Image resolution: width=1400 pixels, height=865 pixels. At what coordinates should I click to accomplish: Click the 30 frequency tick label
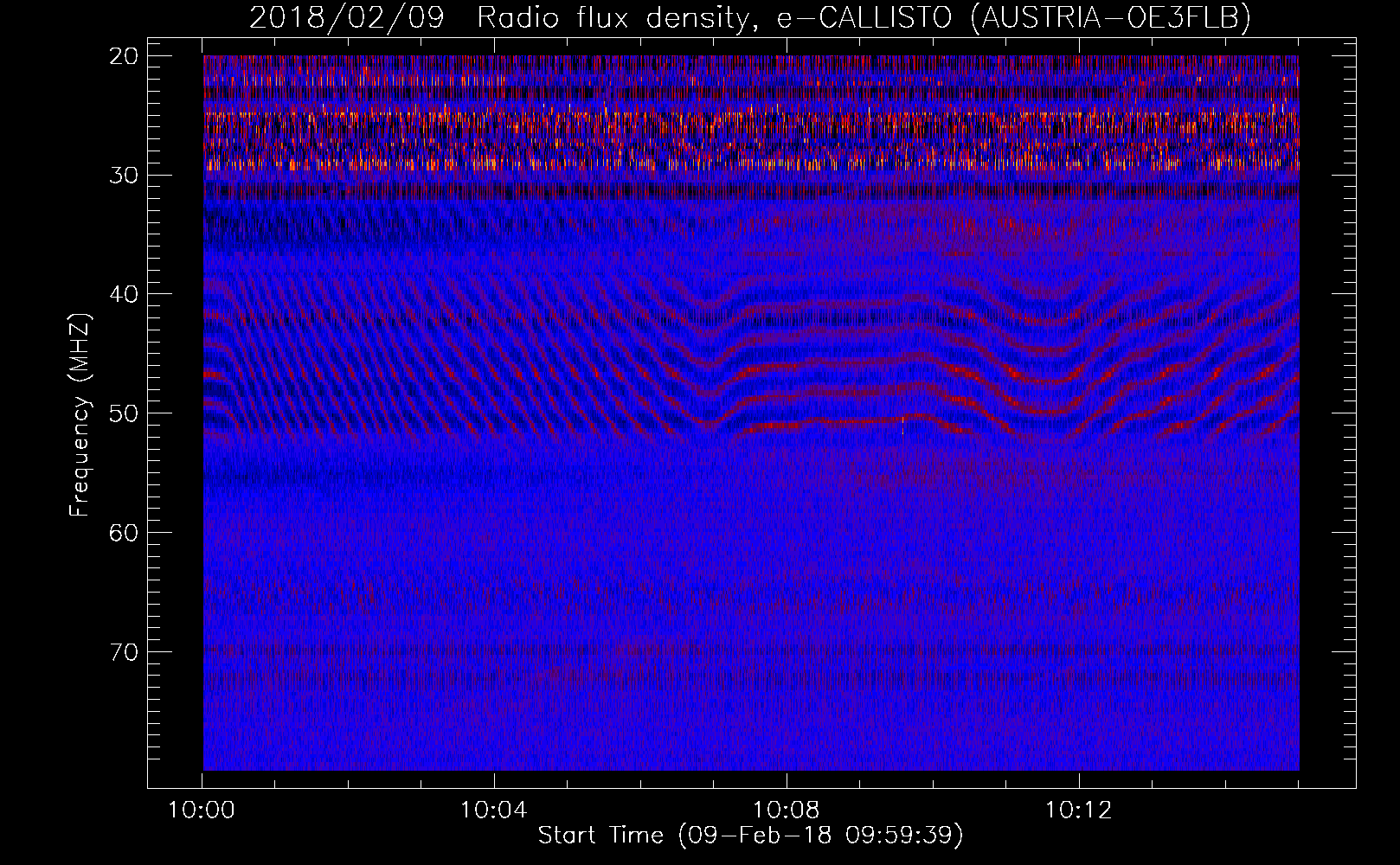pyautogui.click(x=125, y=176)
